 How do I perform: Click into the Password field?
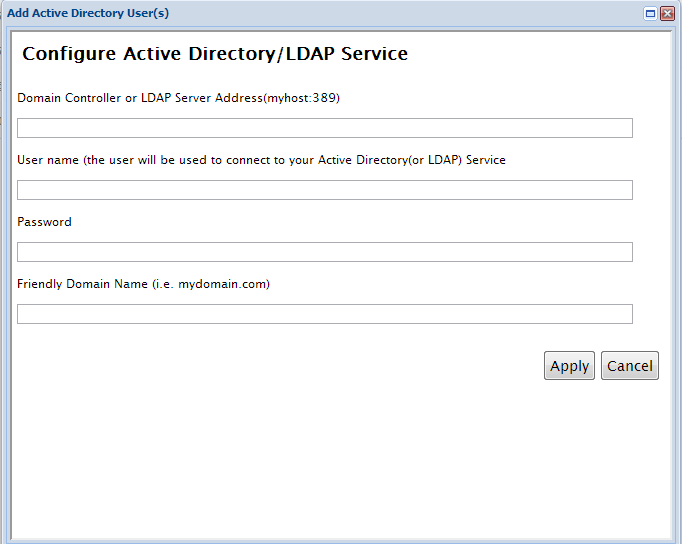tap(325, 252)
